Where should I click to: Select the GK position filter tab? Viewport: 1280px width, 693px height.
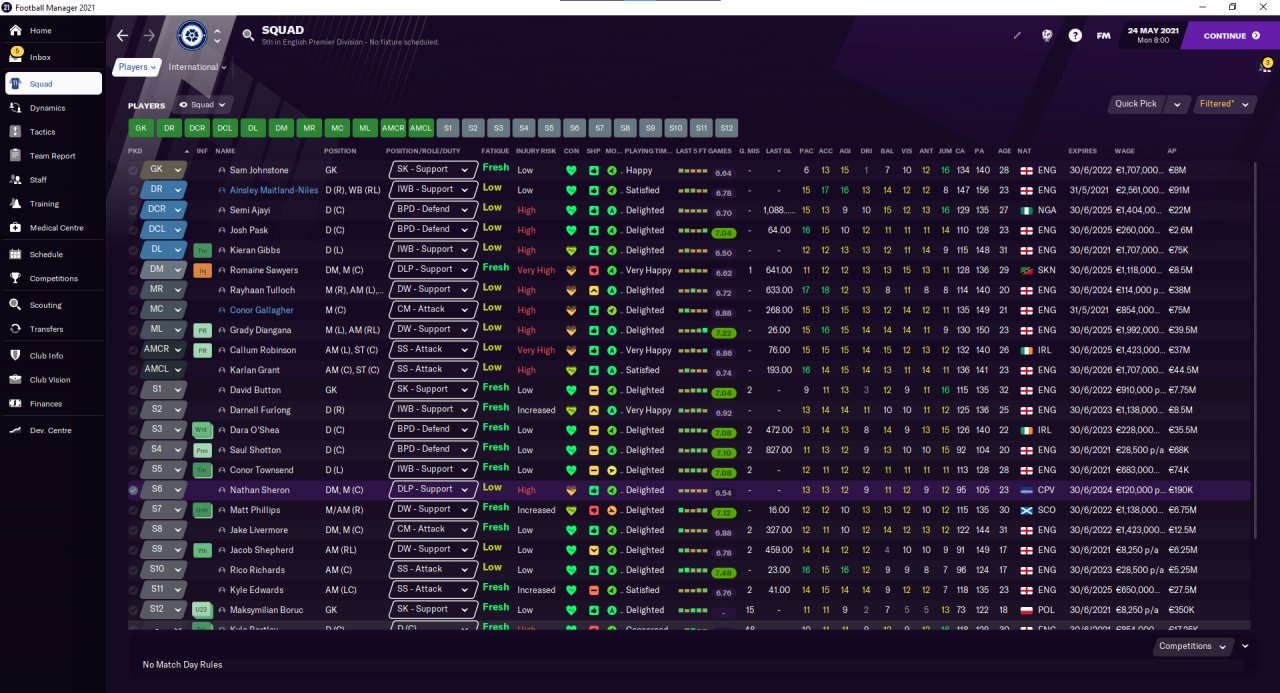(x=140, y=128)
